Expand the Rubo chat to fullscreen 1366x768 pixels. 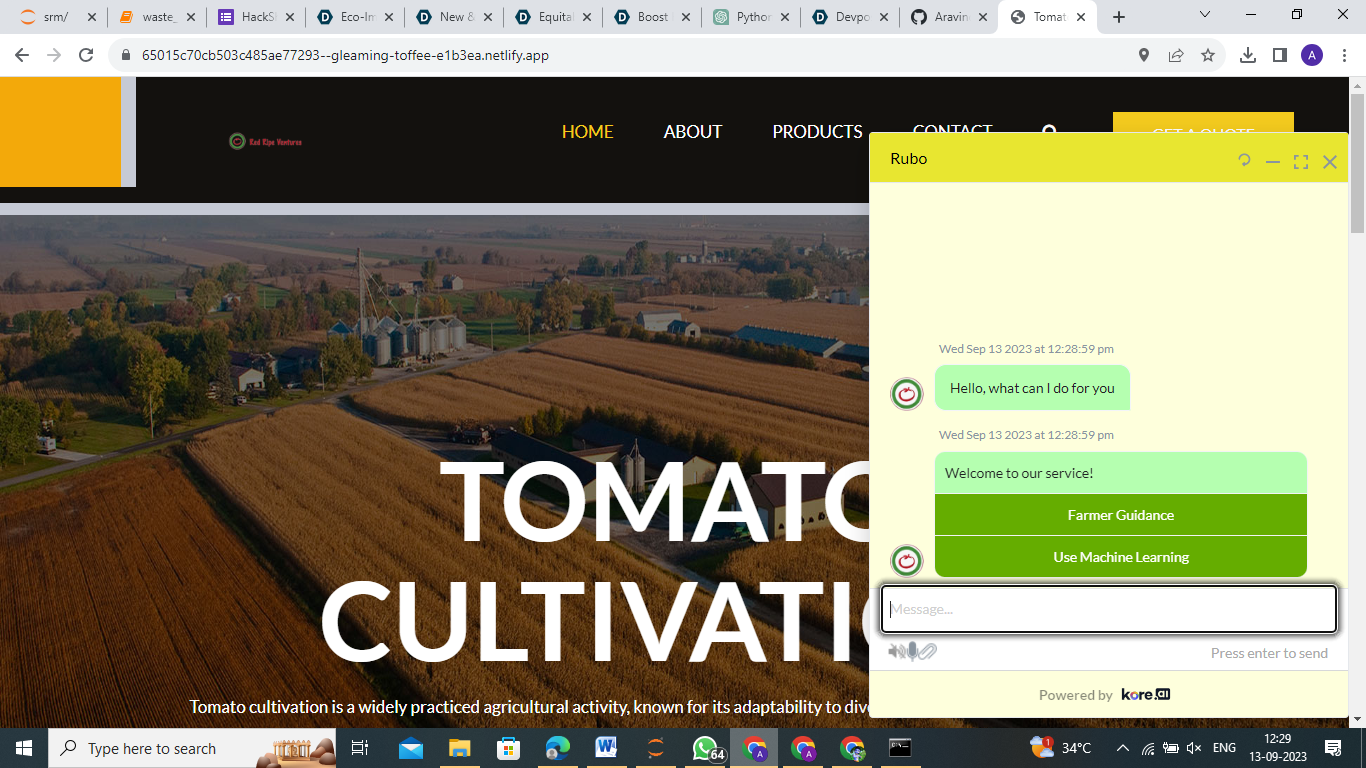point(1301,161)
